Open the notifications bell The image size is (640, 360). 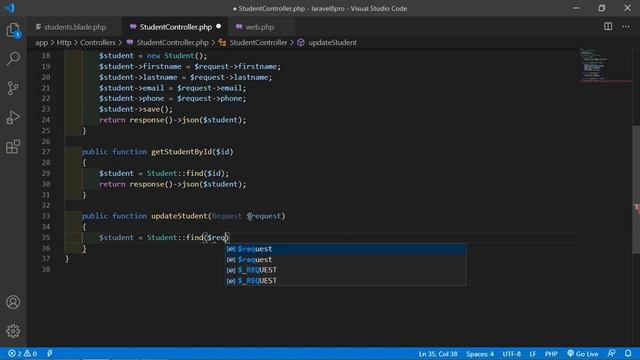628,353
